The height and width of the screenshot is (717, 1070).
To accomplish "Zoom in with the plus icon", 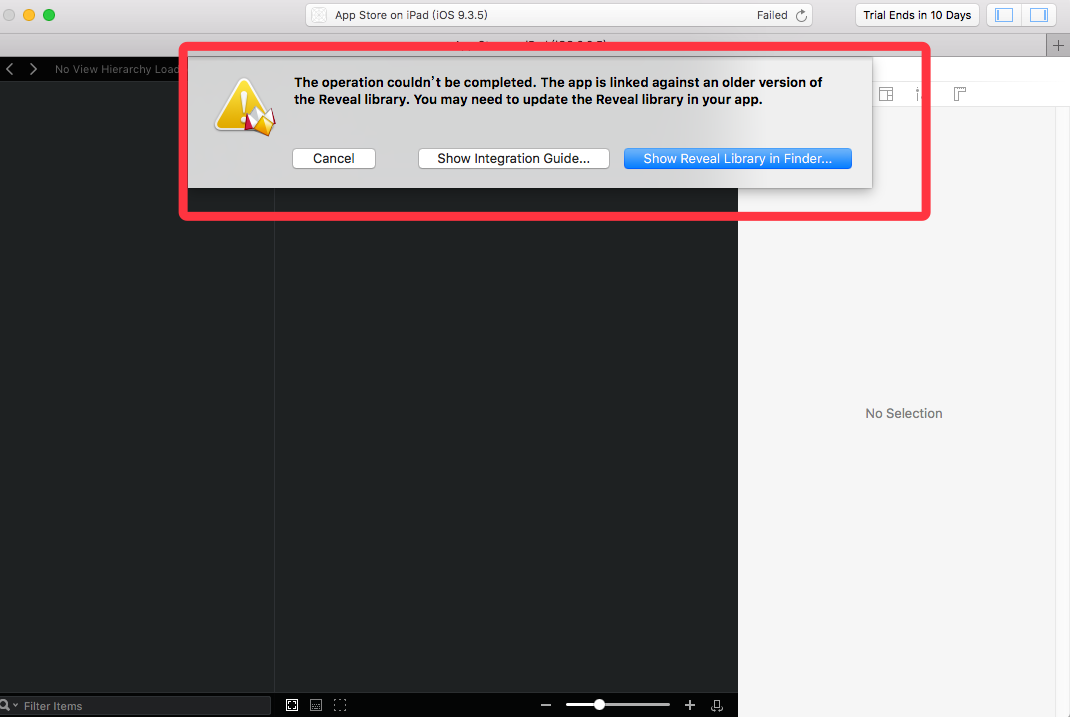I will (x=690, y=705).
